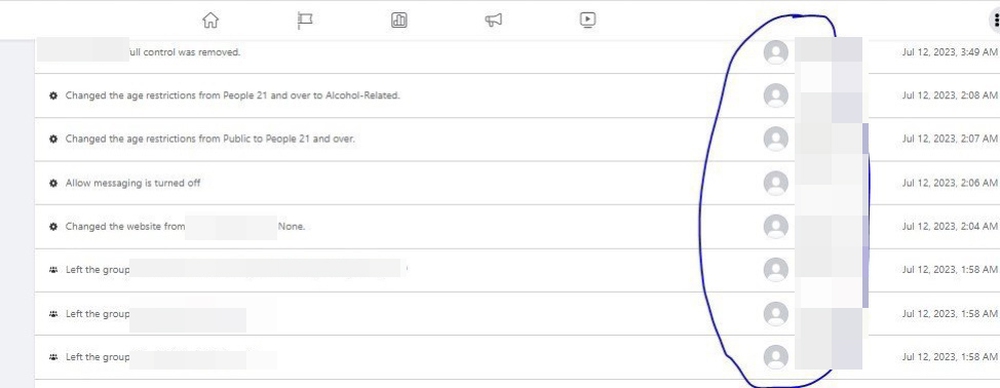The image size is (1000, 388).
Task: Click group icon on the 2:04 AM-following Left the group row
Action: (54, 270)
